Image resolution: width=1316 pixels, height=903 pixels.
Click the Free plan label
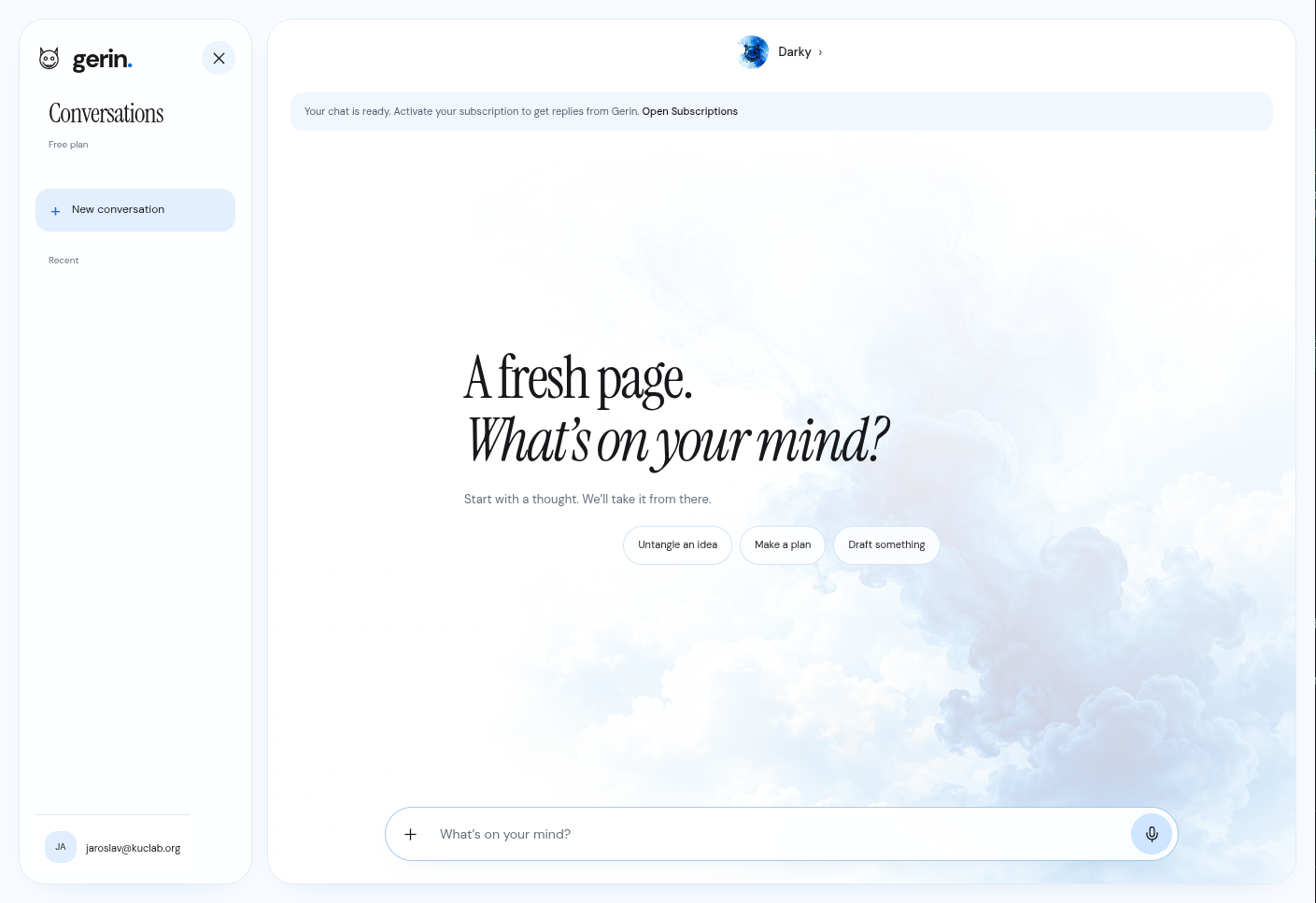68,145
